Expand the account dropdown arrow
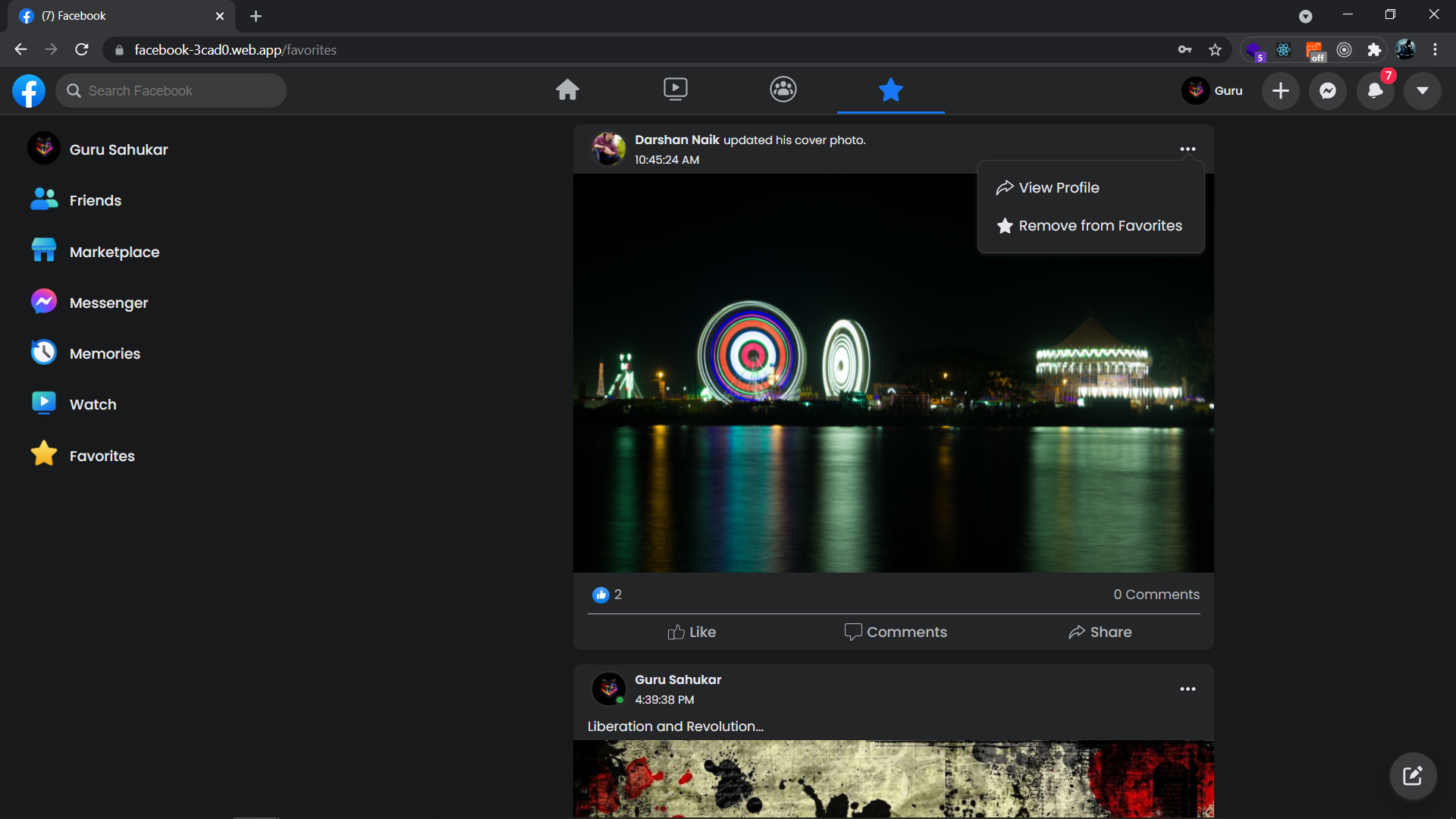 (1423, 91)
